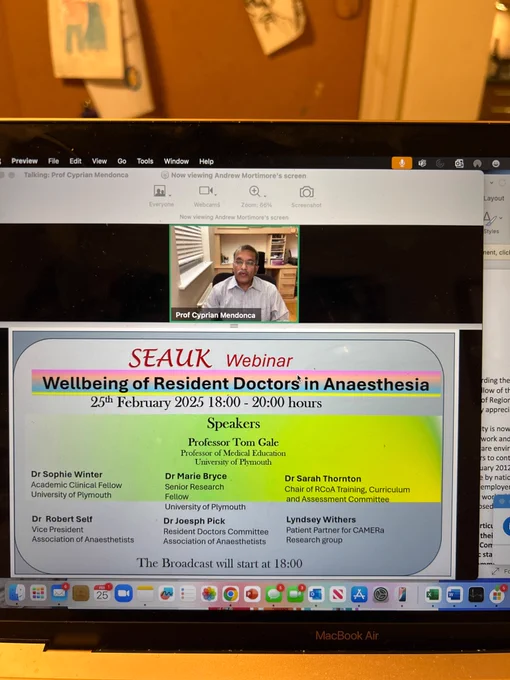510x680 pixels.
Task: Open the Webcams dropdown arrow
Action: (x=216, y=194)
